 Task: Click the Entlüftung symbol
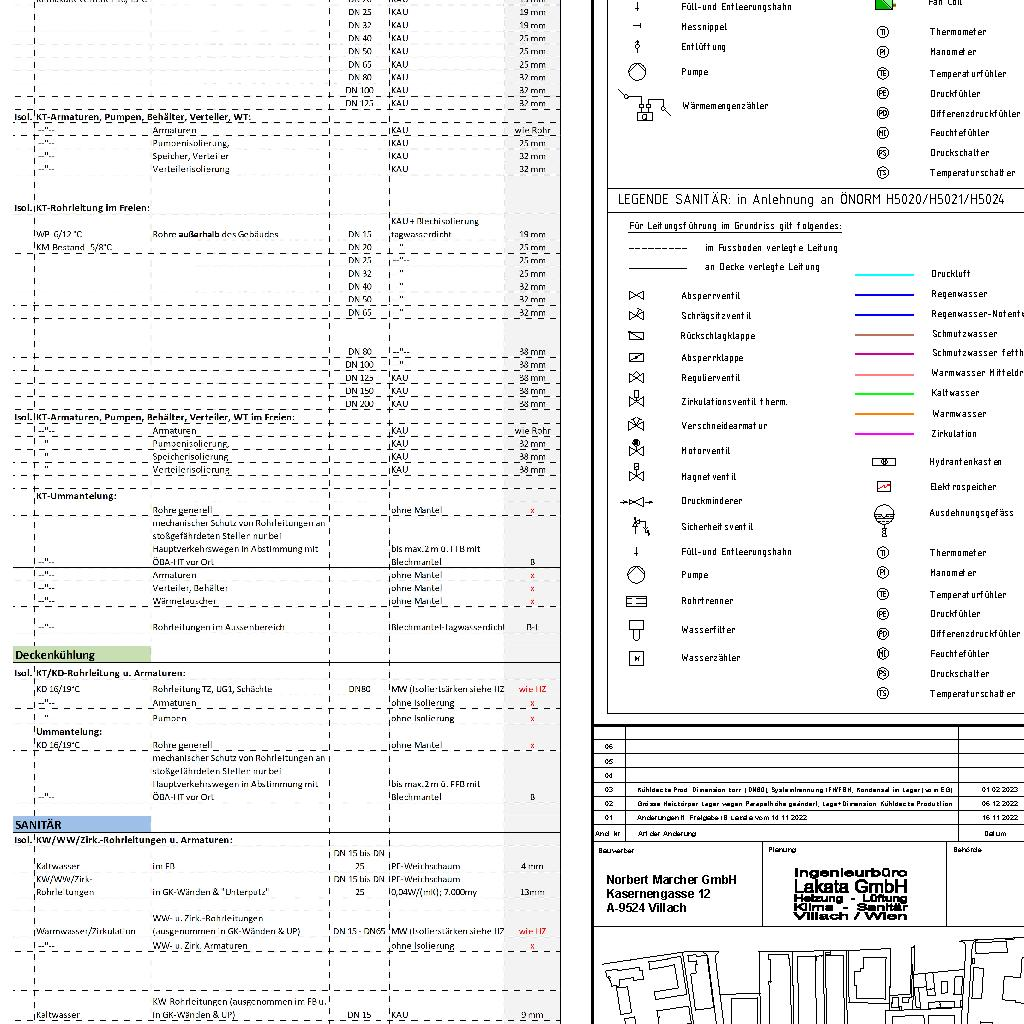(637, 46)
